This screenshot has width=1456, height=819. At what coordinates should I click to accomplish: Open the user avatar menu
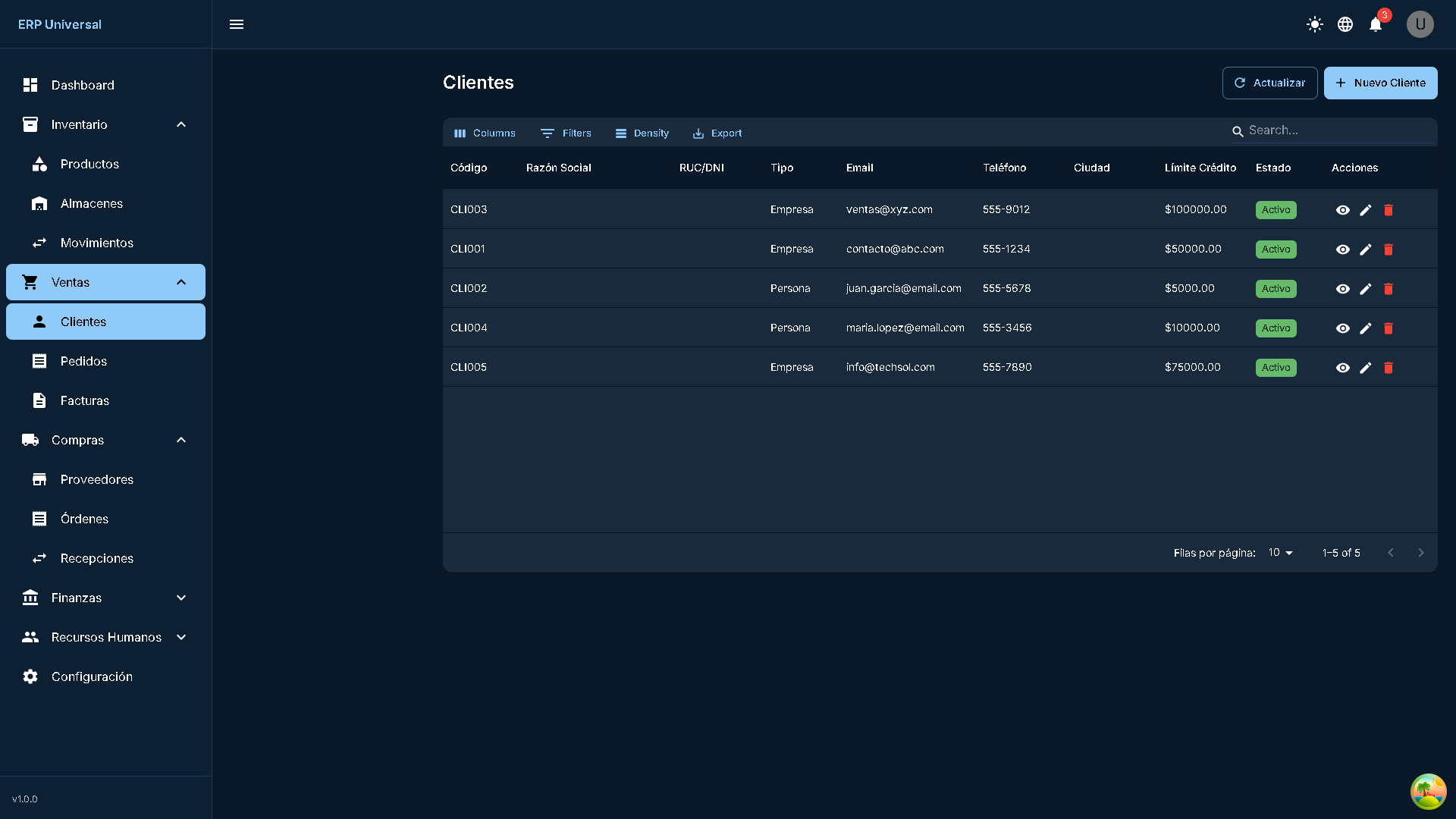1420,24
